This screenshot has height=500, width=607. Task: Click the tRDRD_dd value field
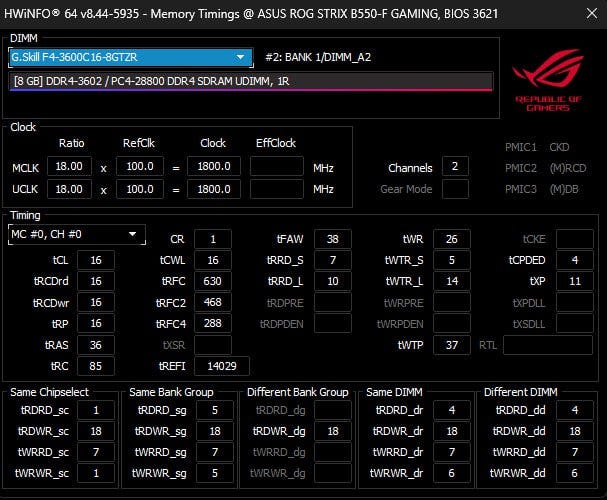(x=575, y=410)
